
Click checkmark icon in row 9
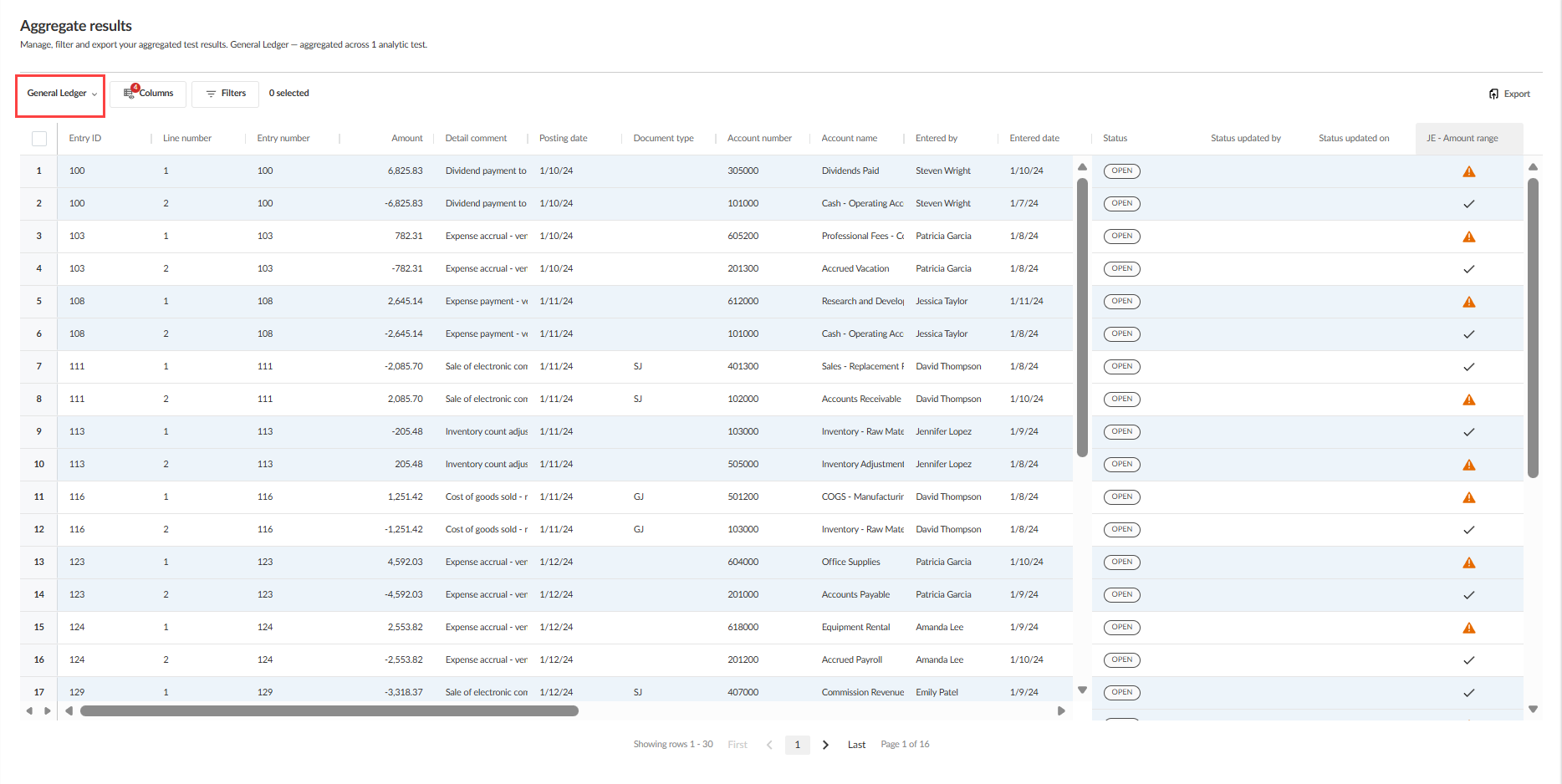[1468, 432]
